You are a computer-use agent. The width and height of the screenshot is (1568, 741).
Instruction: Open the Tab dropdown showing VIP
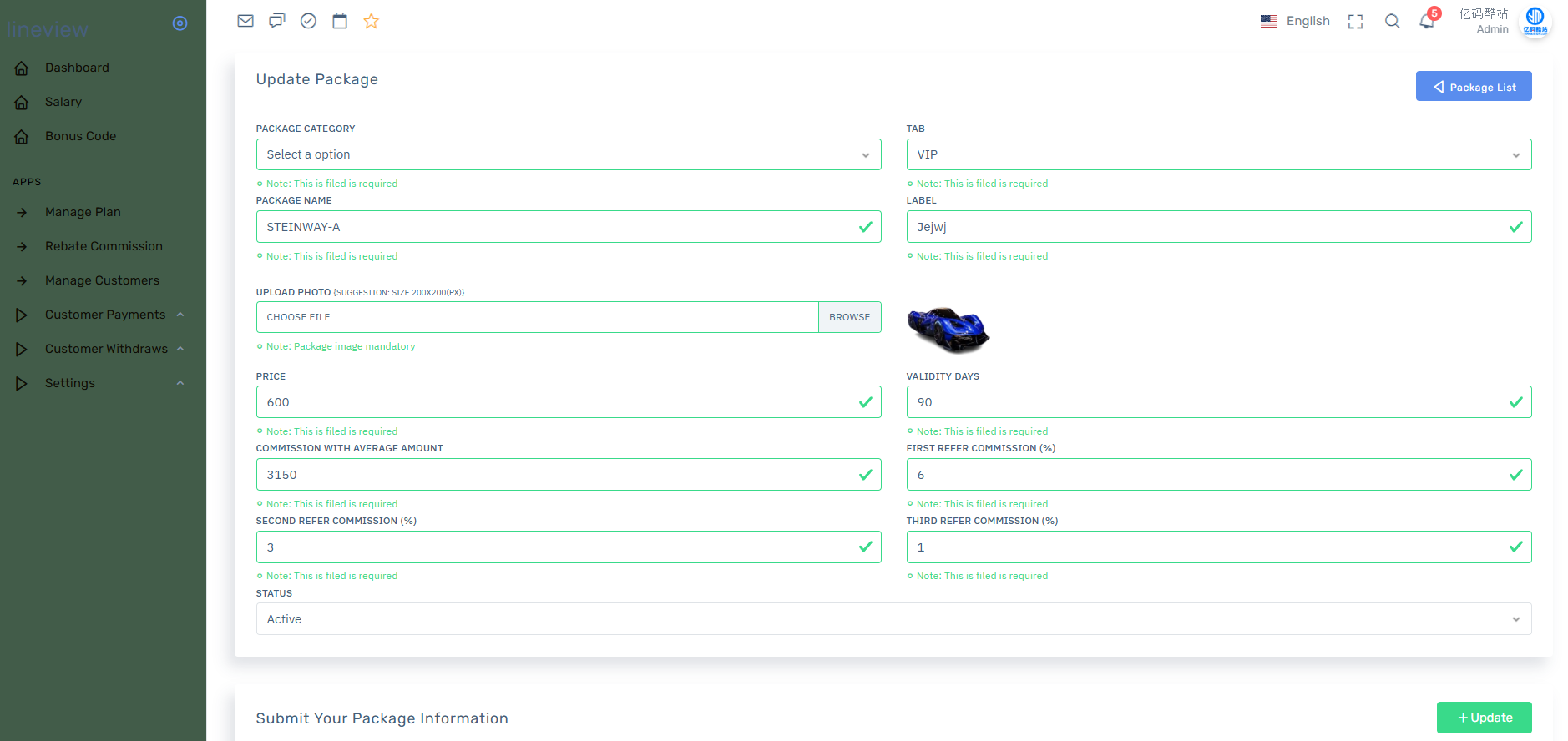point(1218,154)
